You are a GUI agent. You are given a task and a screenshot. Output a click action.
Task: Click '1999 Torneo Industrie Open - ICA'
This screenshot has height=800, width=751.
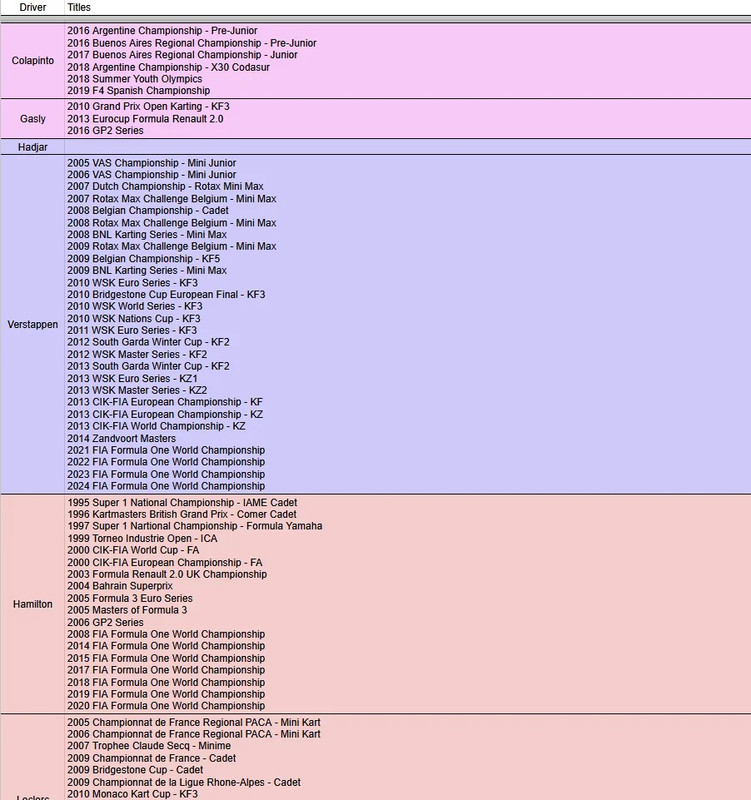pos(142,538)
